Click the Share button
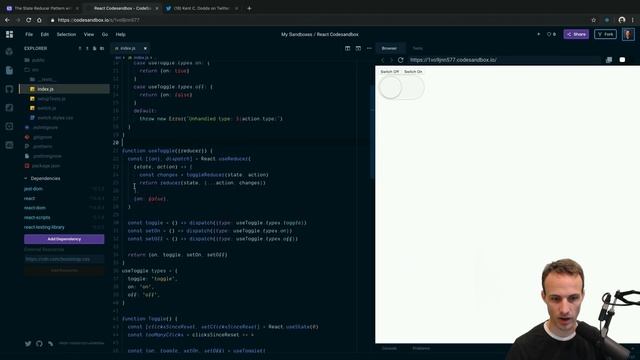The height and width of the screenshot is (360, 640). pyautogui.click(x=576, y=34)
